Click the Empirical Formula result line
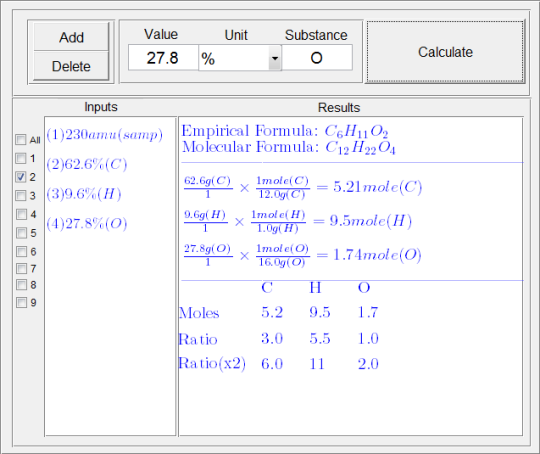Viewport: 540px width, 454px height. pyautogui.click(x=285, y=131)
